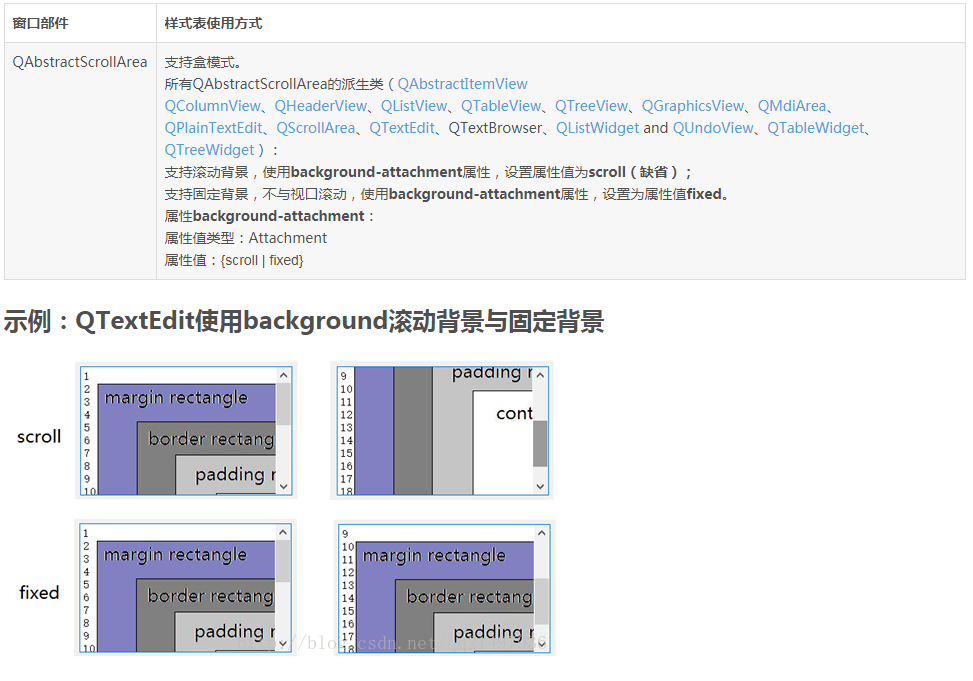Click 'margin rectangle' in scrolled fixed example

pyautogui.click(x=434, y=556)
